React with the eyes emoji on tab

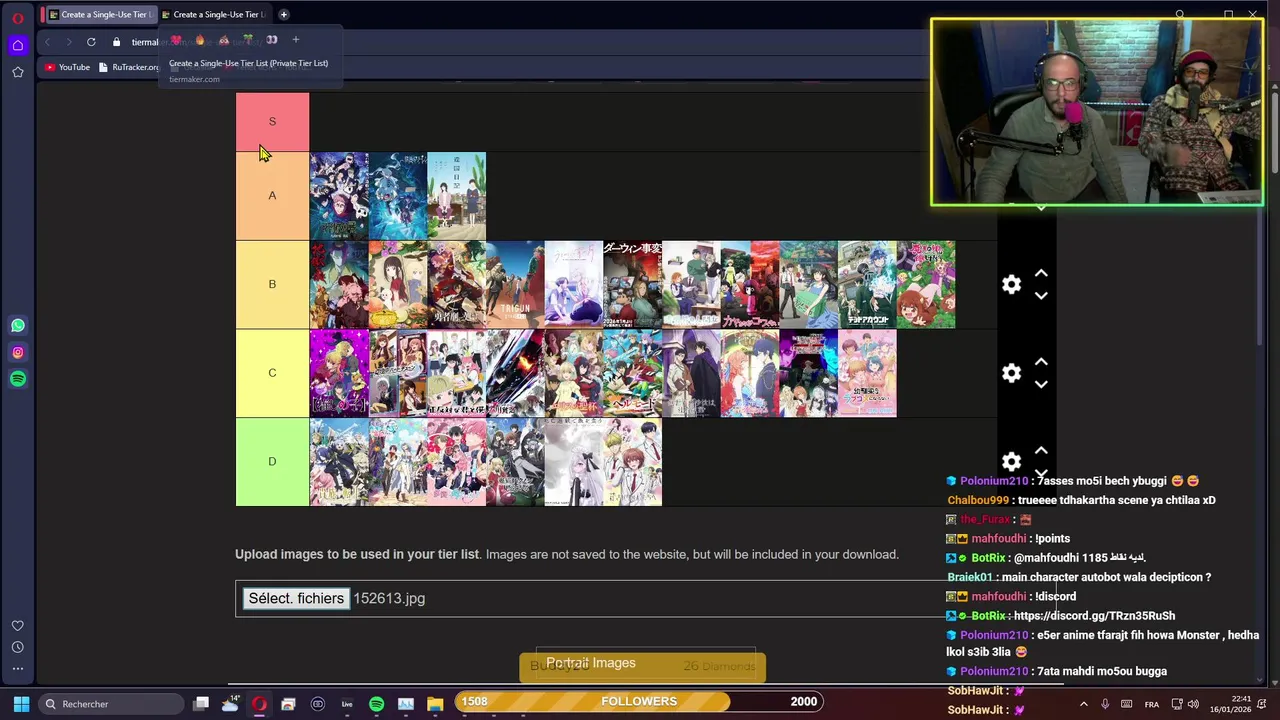[271, 40]
